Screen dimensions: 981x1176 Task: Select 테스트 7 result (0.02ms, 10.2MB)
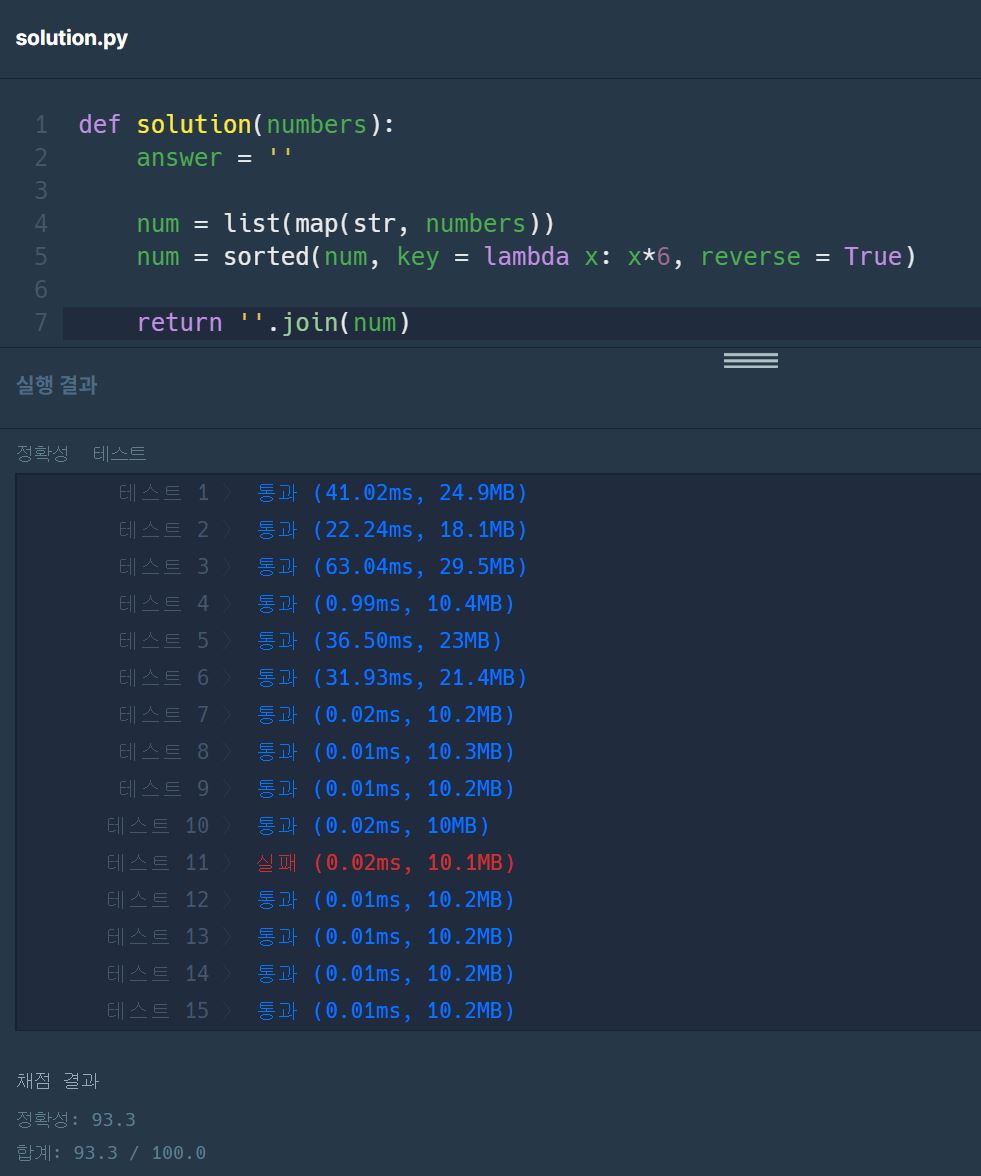pyautogui.click(x=316, y=715)
